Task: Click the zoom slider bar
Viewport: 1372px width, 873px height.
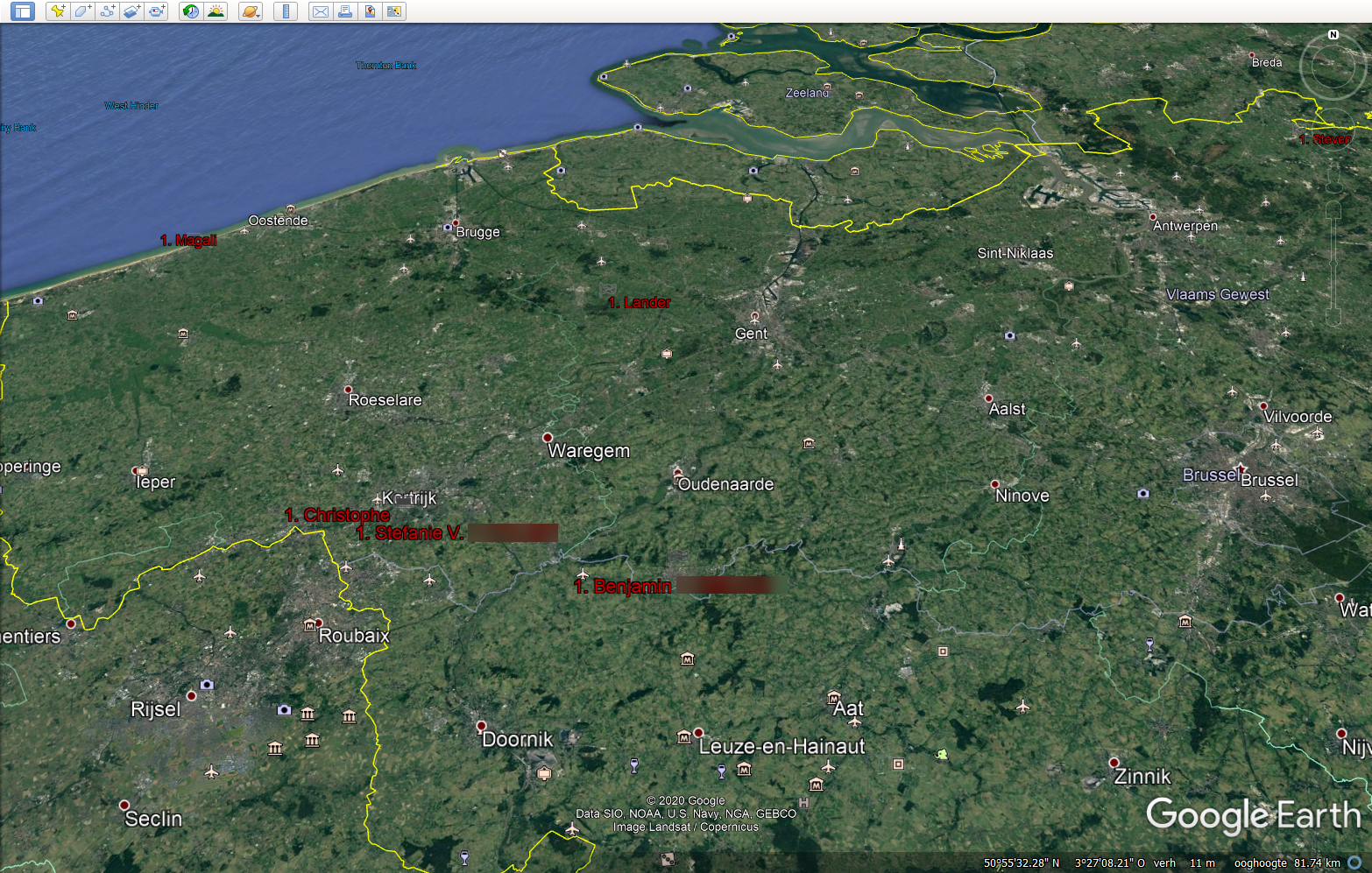Action: click(x=1333, y=263)
